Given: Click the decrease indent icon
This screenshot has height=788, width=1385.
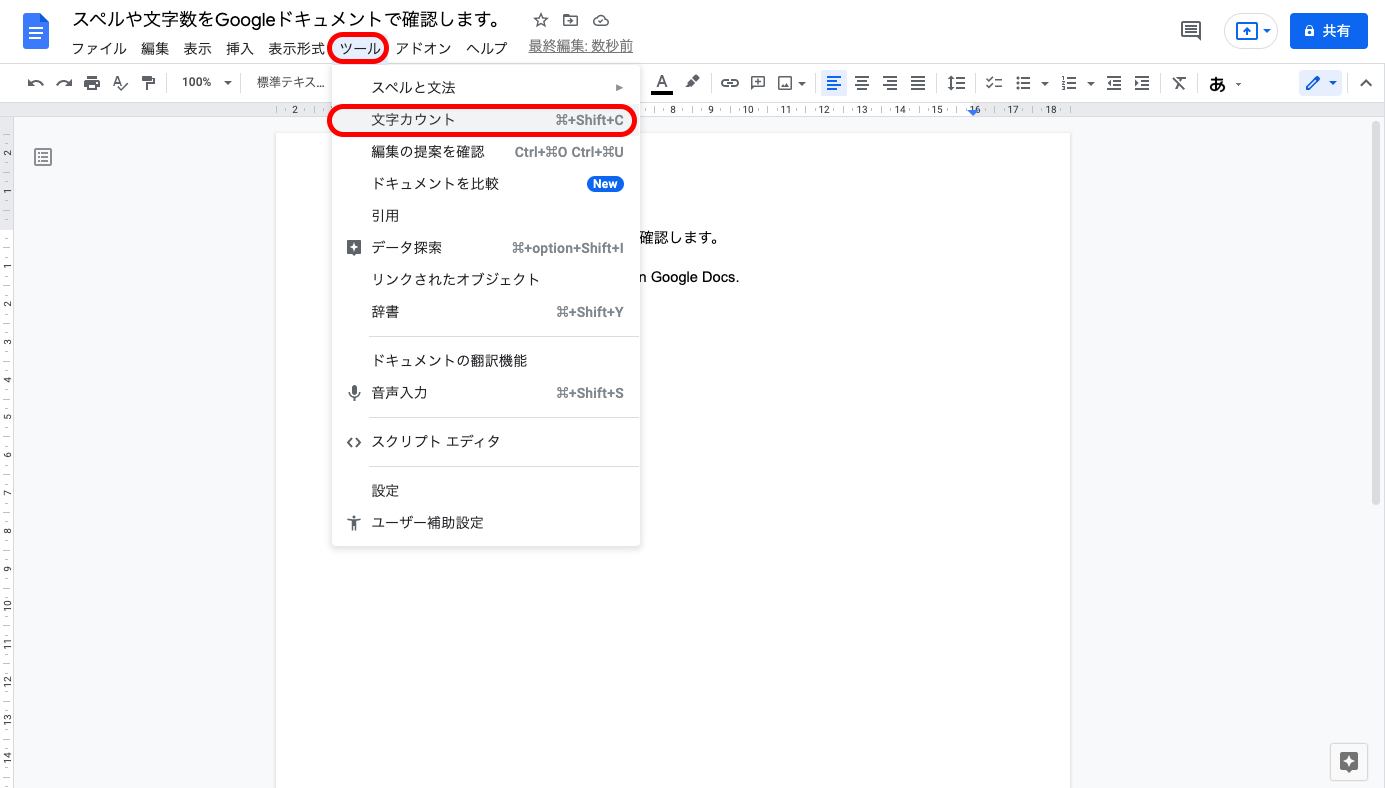Looking at the screenshot, I should click(1114, 83).
